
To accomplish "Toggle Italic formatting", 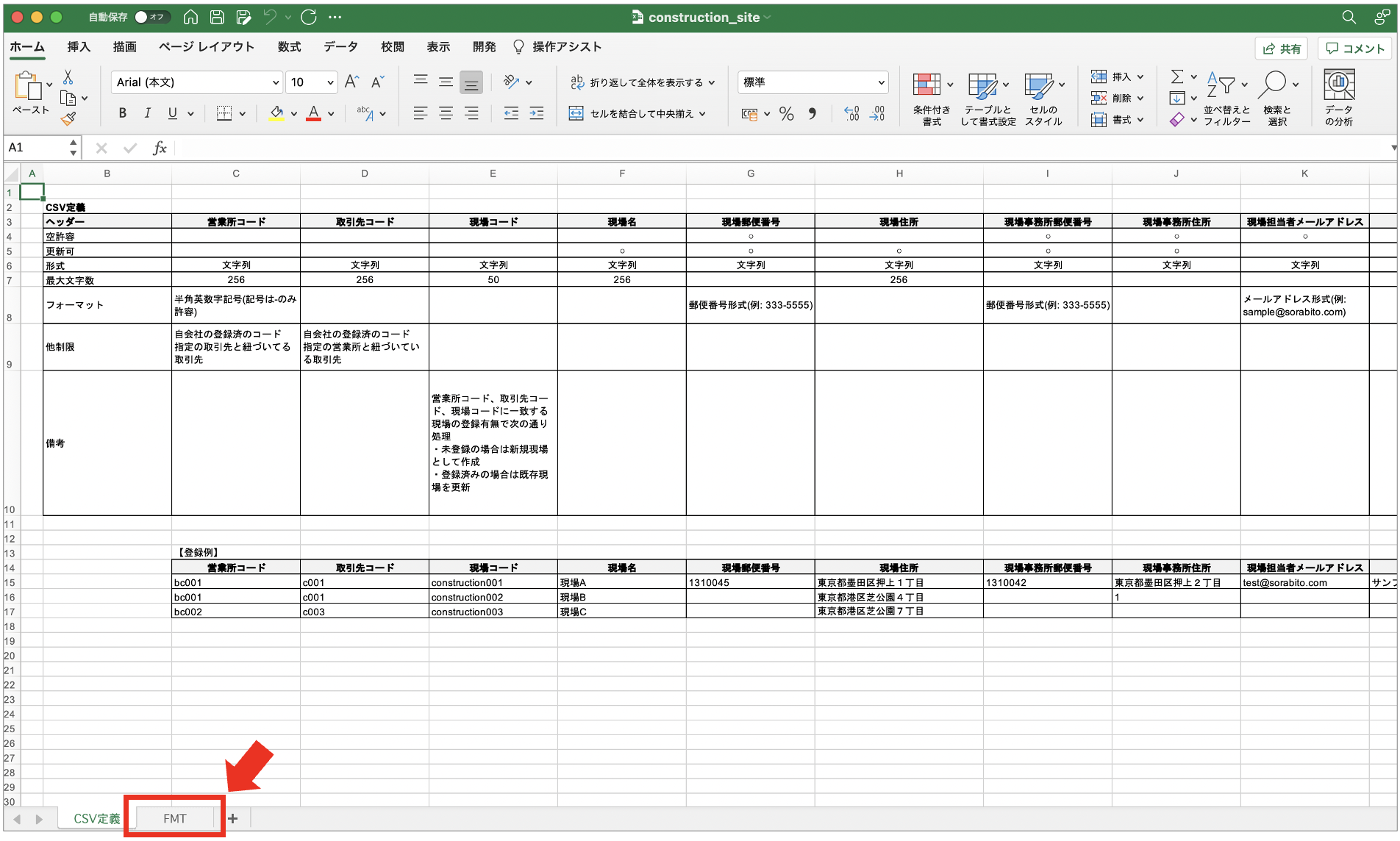I will tap(147, 113).
